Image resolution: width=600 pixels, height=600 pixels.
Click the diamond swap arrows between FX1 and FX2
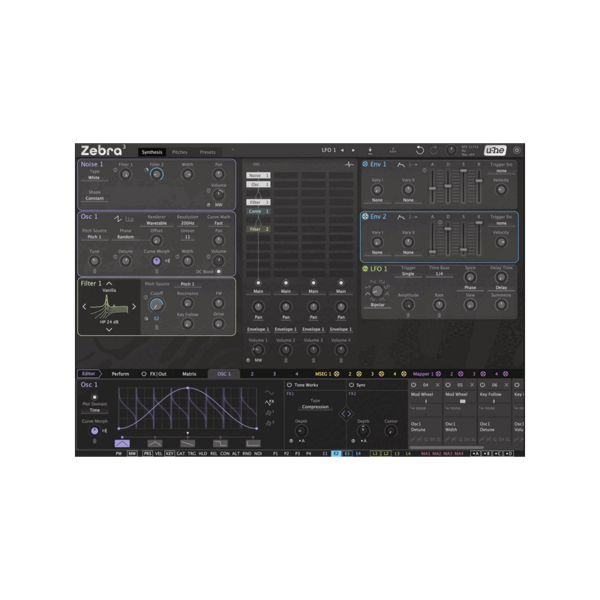coord(346,414)
